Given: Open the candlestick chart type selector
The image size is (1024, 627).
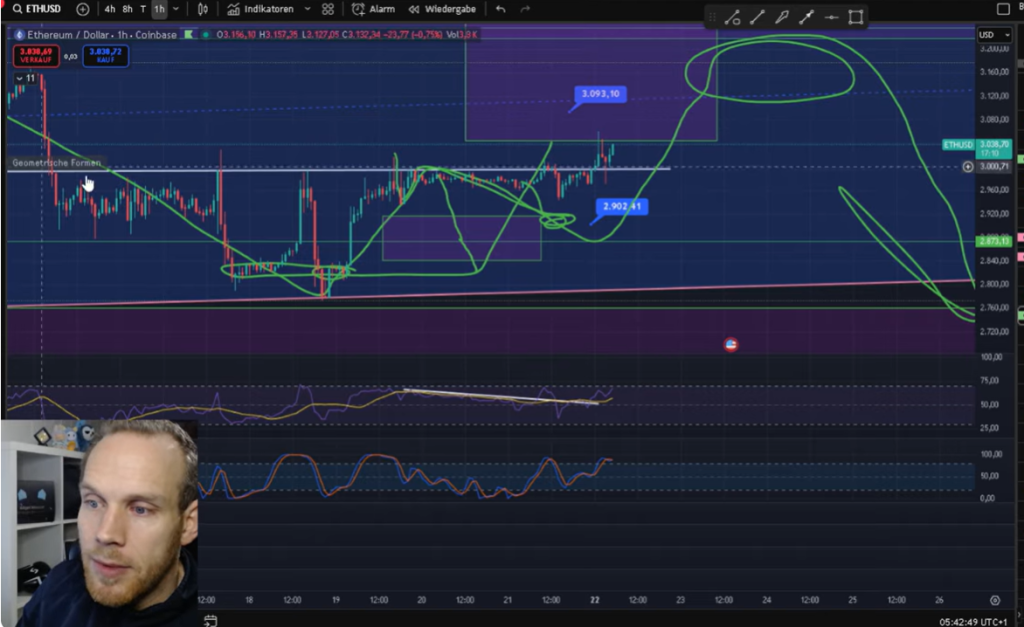Looking at the screenshot, I should click(203, 9).
